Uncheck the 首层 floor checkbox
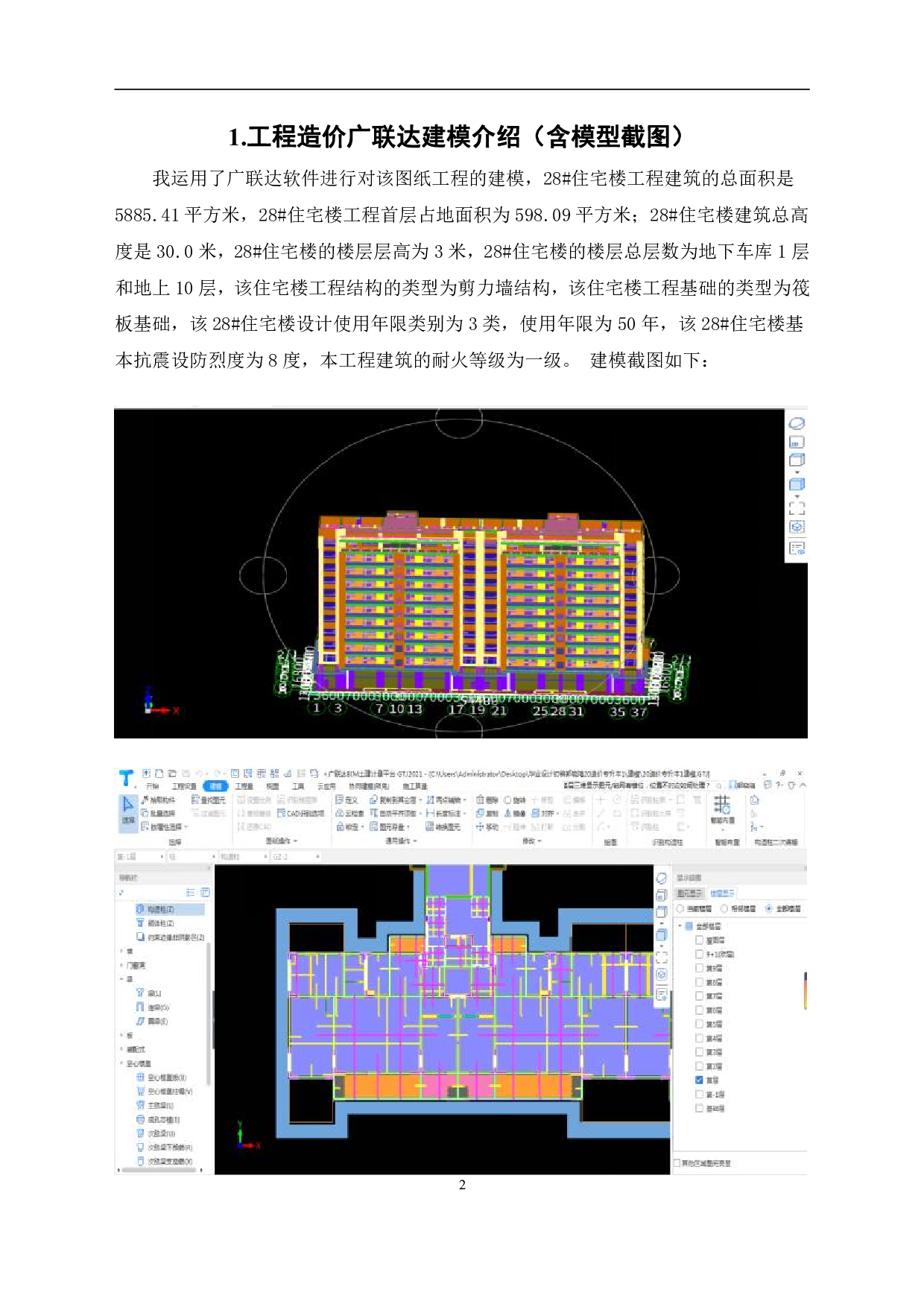The image size is (924, 1307). [699, 1080]
